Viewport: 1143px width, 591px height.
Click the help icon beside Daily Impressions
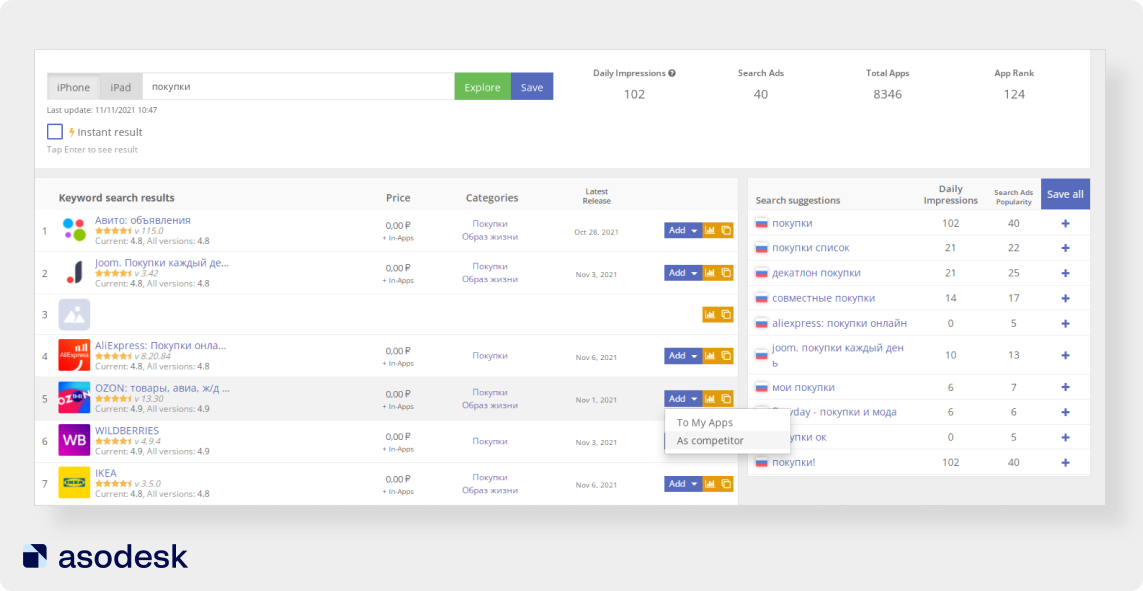click(x=672, y=73)
